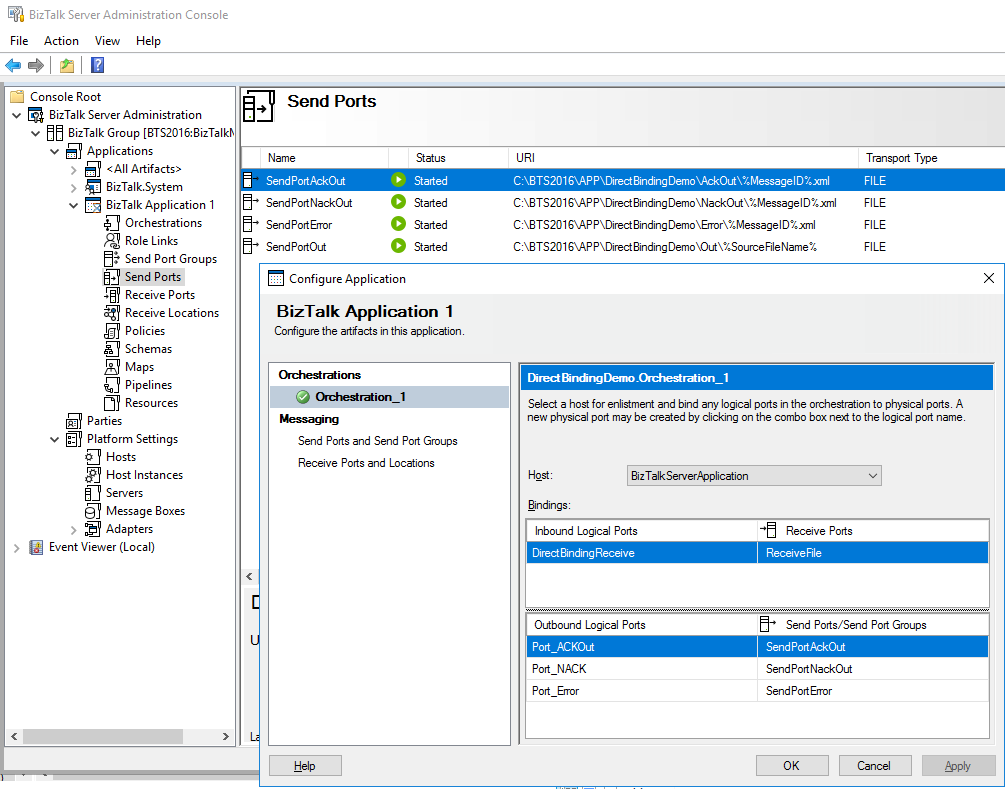The height and width of the screenshot is (789, 1005).
Task: Open the Help menu
Action: [x=148, y=40]
